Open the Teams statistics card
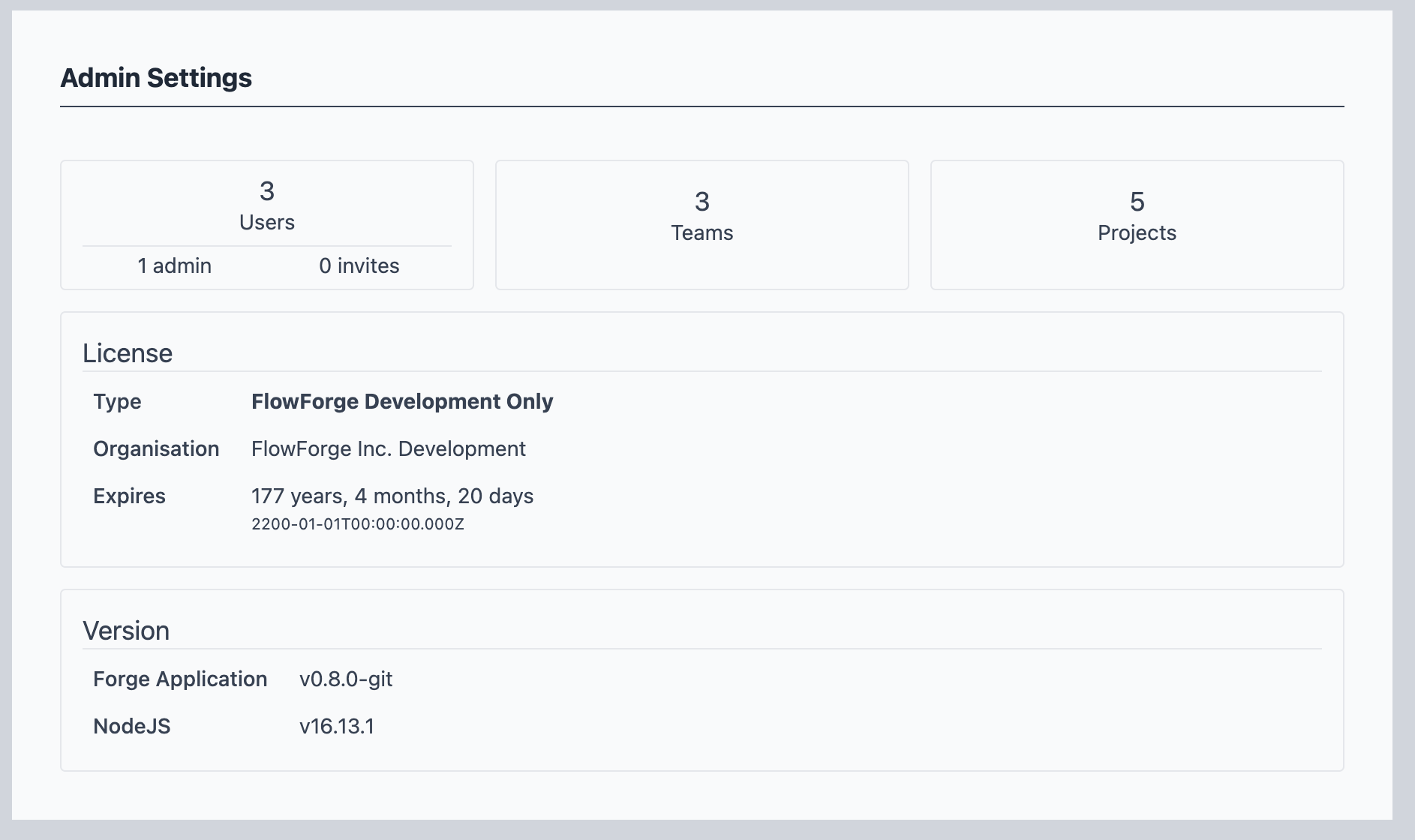1415x840 pixels. [x=701, y=225]
